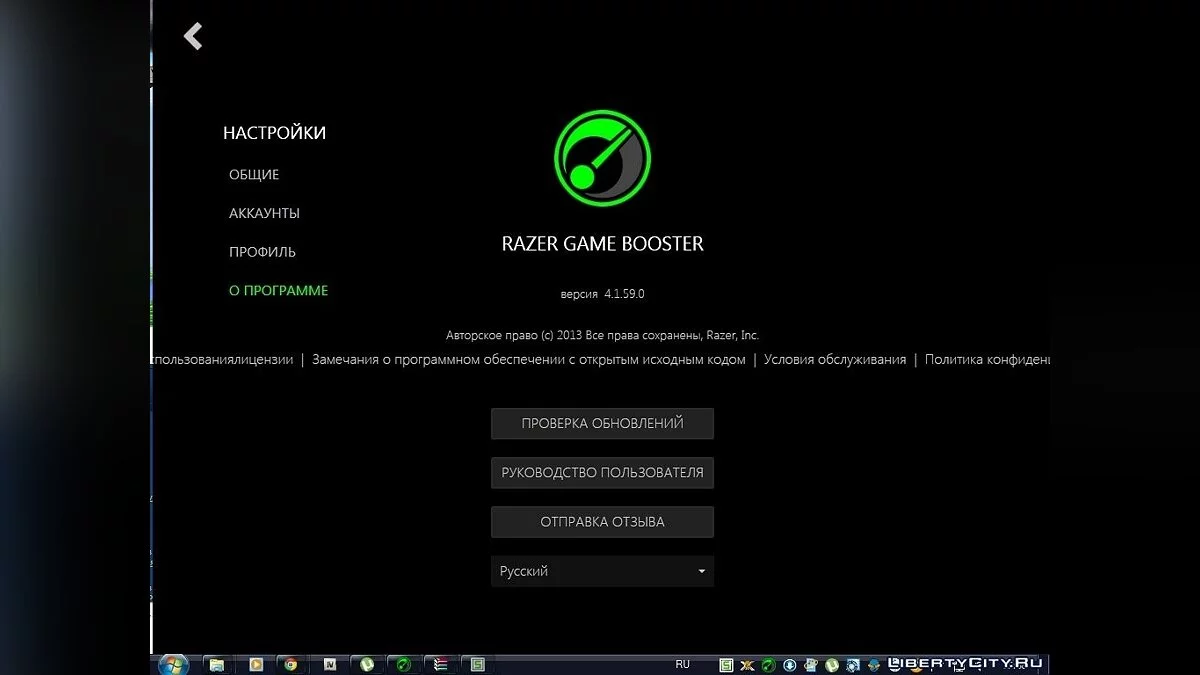
Task: Select О ПРОГРАММЕ in the sidebar
Action: click(278, 290)
